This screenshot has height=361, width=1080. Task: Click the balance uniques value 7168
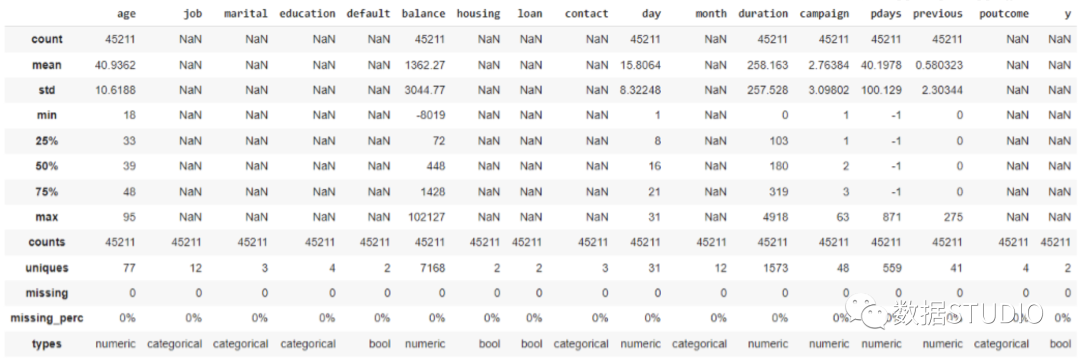point(431,267)
